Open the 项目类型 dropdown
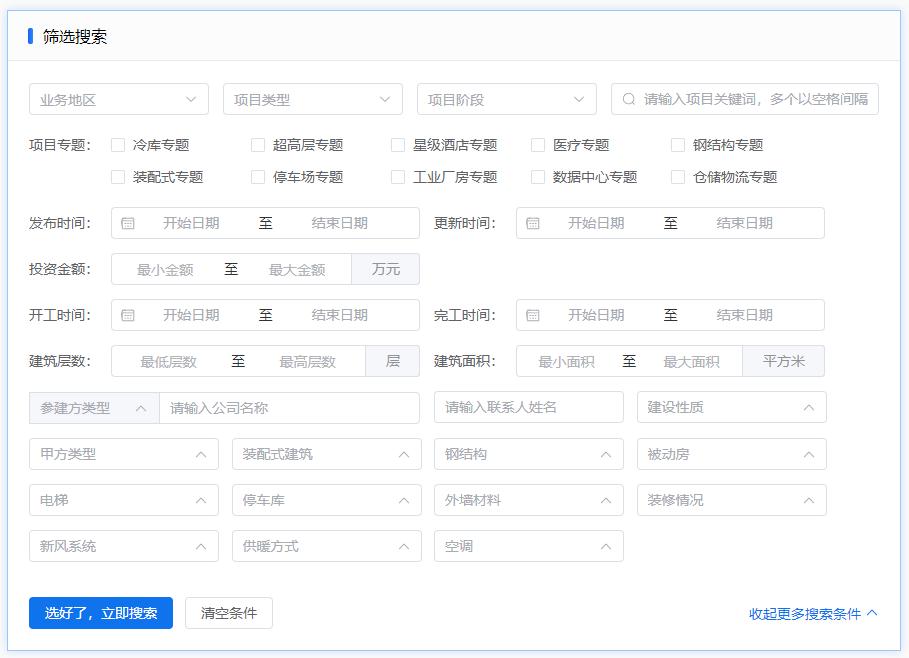This screenshot has height=658, width=909. (312, 98)
